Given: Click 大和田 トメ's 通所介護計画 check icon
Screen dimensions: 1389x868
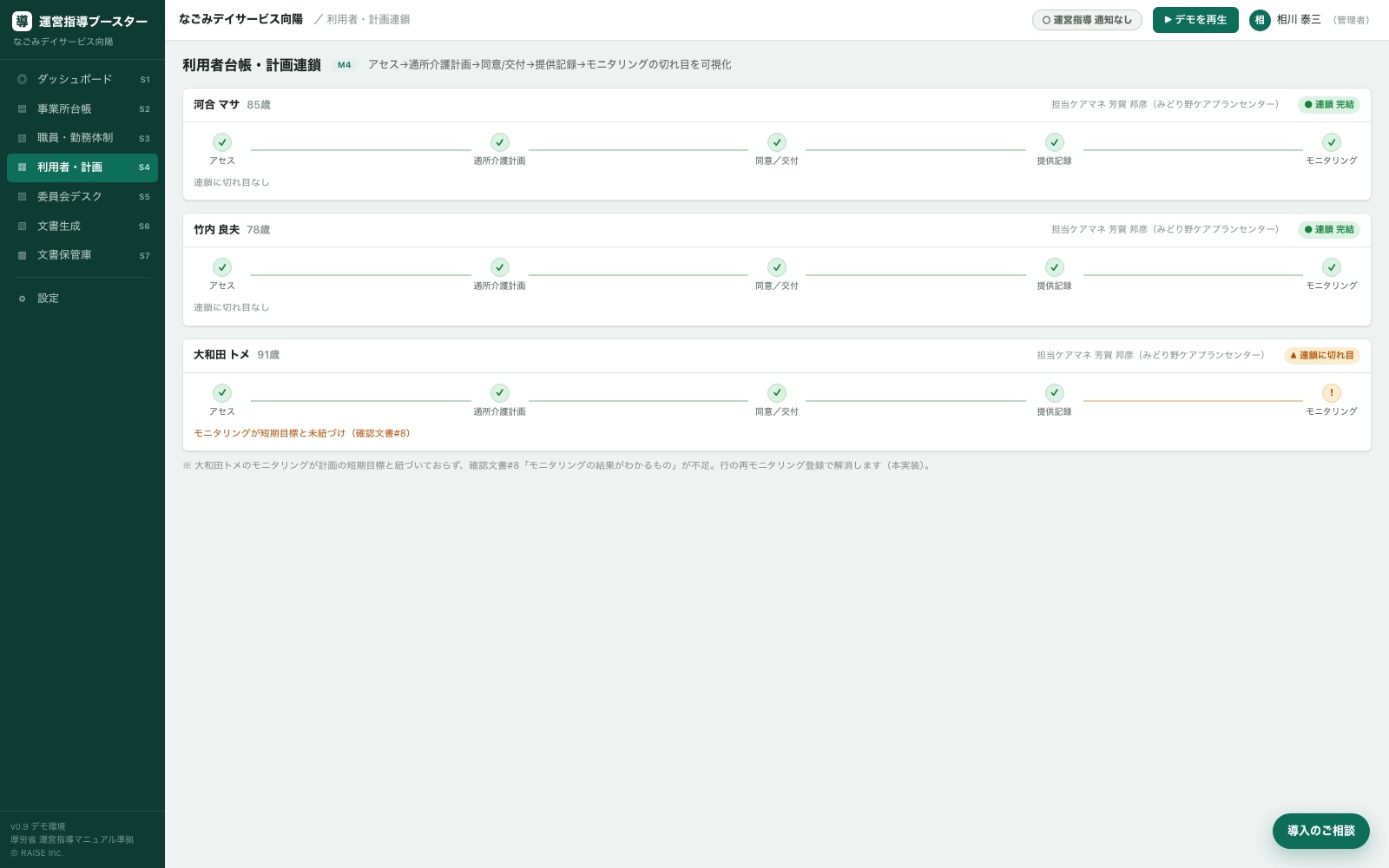Looking at the screenshot, I should tap(500, 393).
